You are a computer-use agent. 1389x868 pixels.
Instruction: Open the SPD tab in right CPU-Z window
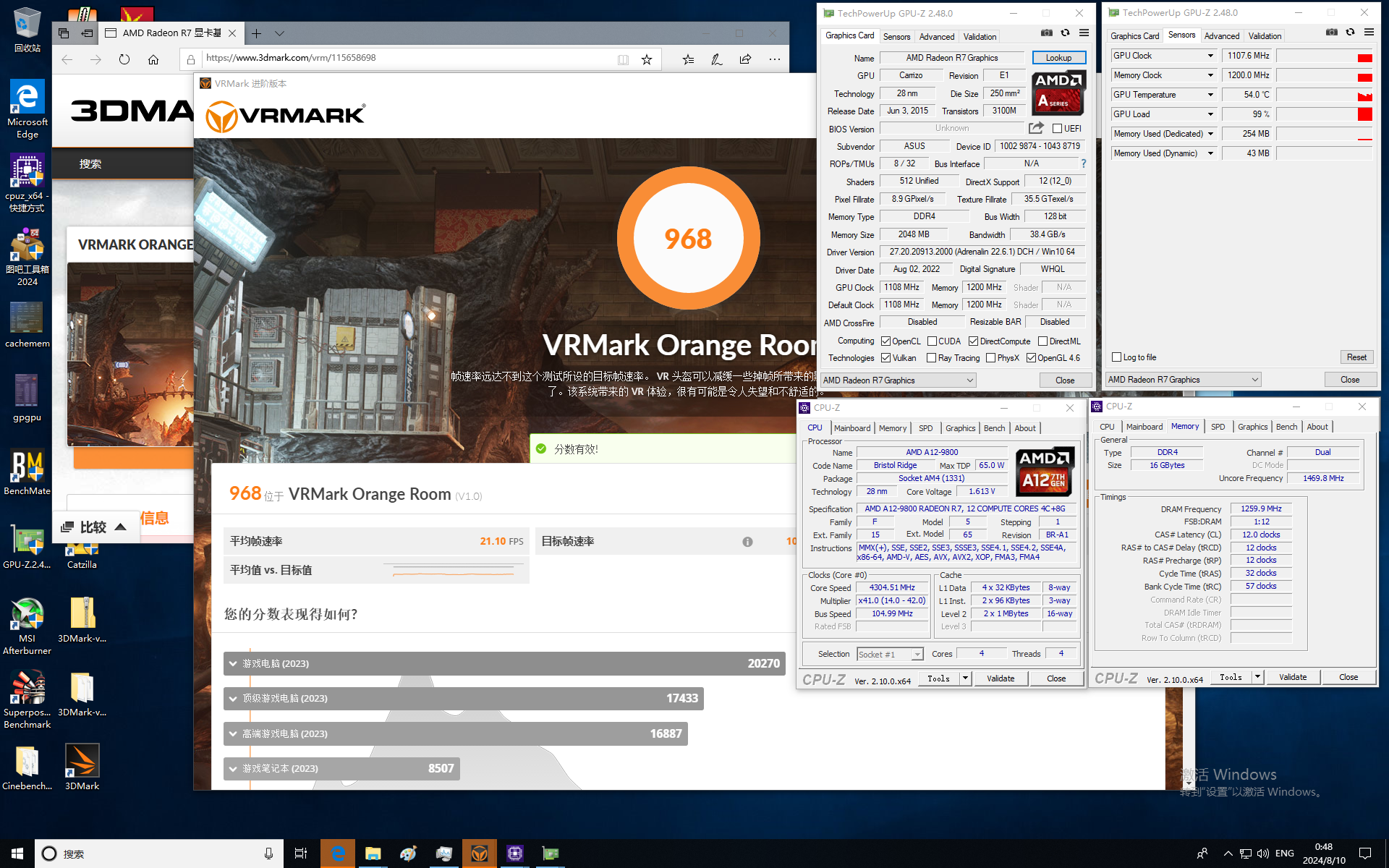(1218, 427)
